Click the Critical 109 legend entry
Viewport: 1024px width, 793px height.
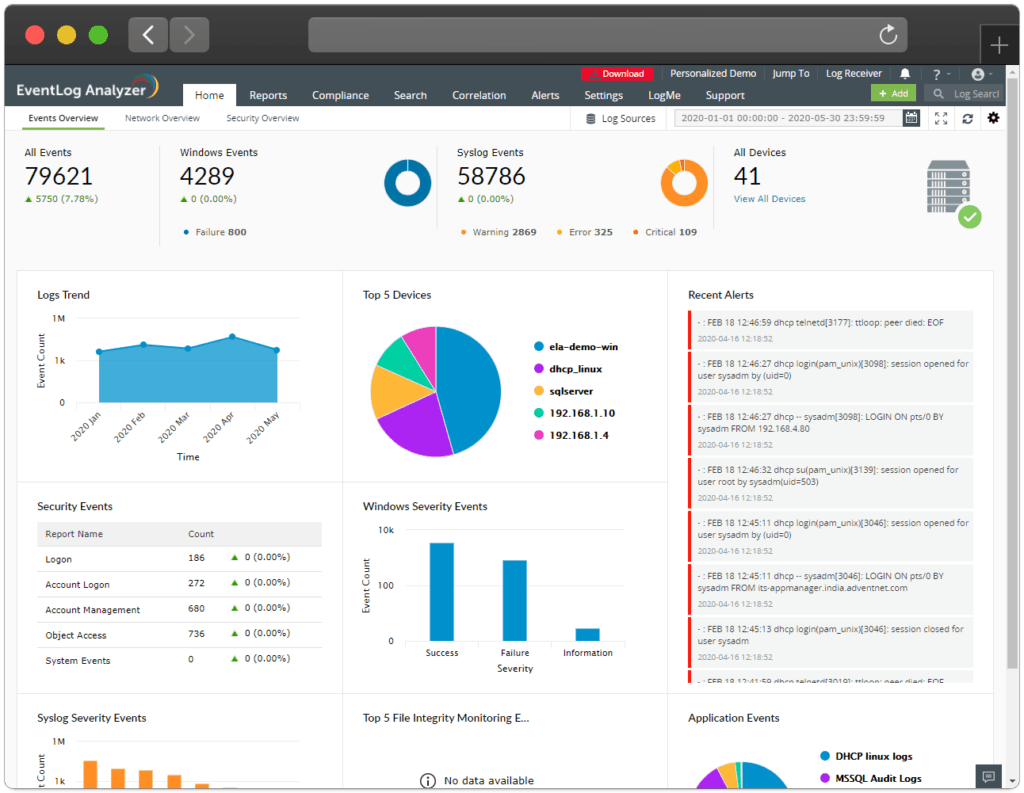[x=665, y=232]
